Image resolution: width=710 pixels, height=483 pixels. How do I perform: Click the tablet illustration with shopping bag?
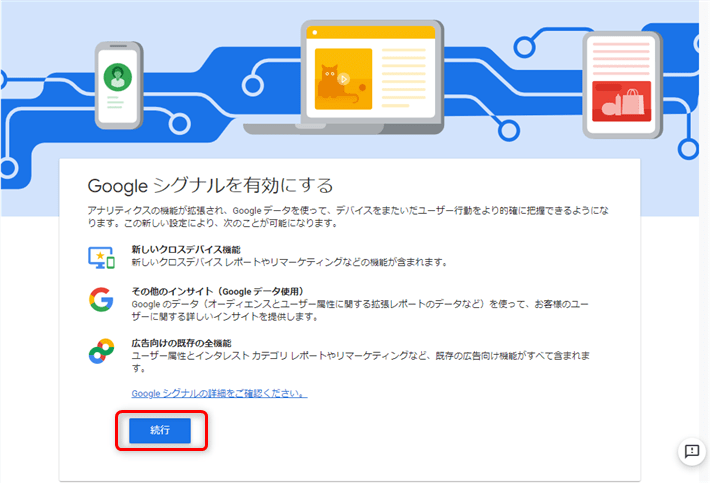tap(622, 85)
